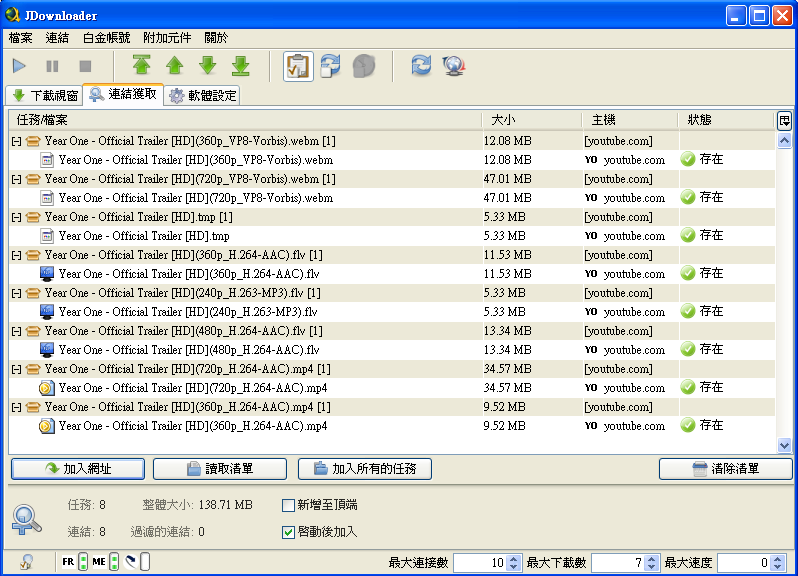
Task: Click the move-up green arrow icon
Action: coord(175,66)
